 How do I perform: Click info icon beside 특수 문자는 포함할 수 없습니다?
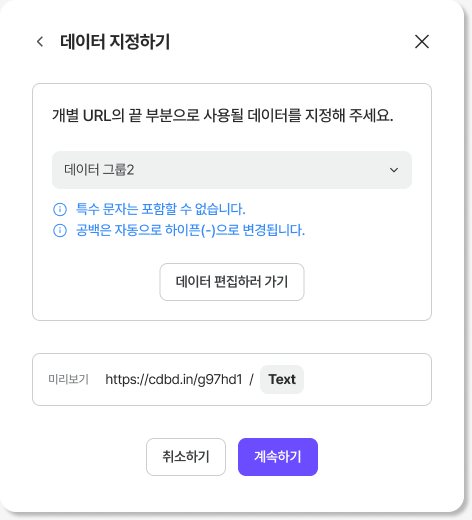pyautogui.click(x=60, y=209)
